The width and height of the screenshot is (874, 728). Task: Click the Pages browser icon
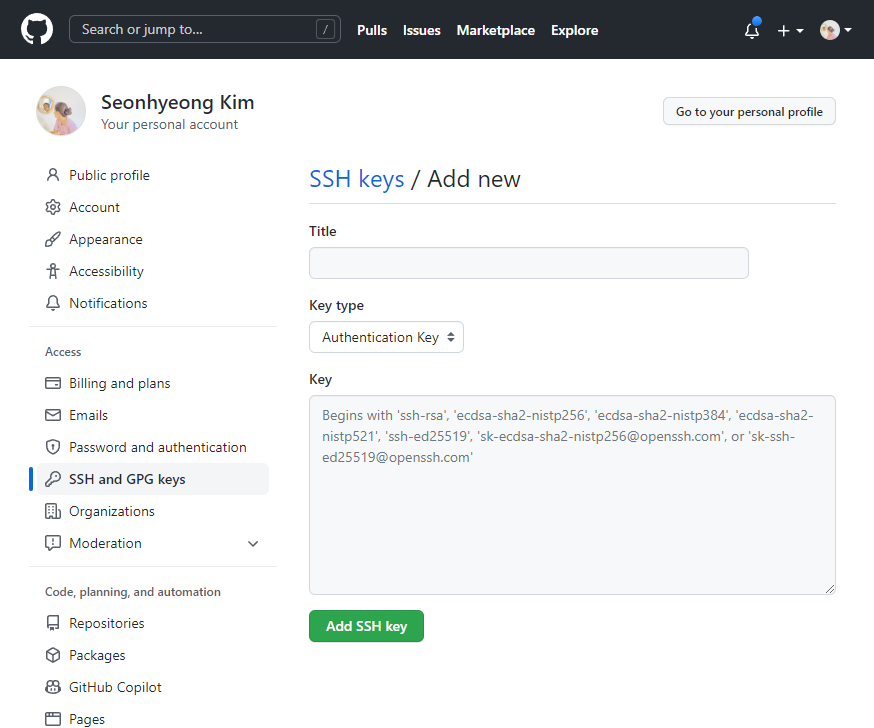pos(53,719)
